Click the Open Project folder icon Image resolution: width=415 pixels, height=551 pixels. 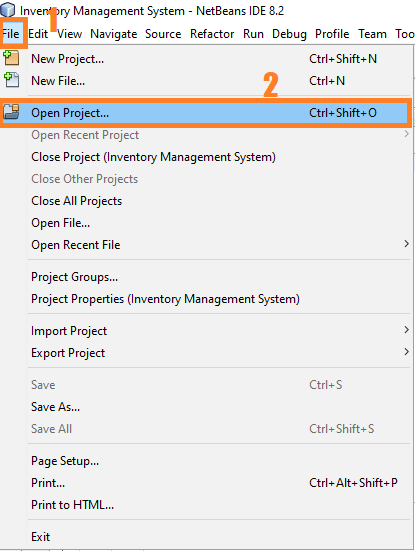[x=11, y=112]
